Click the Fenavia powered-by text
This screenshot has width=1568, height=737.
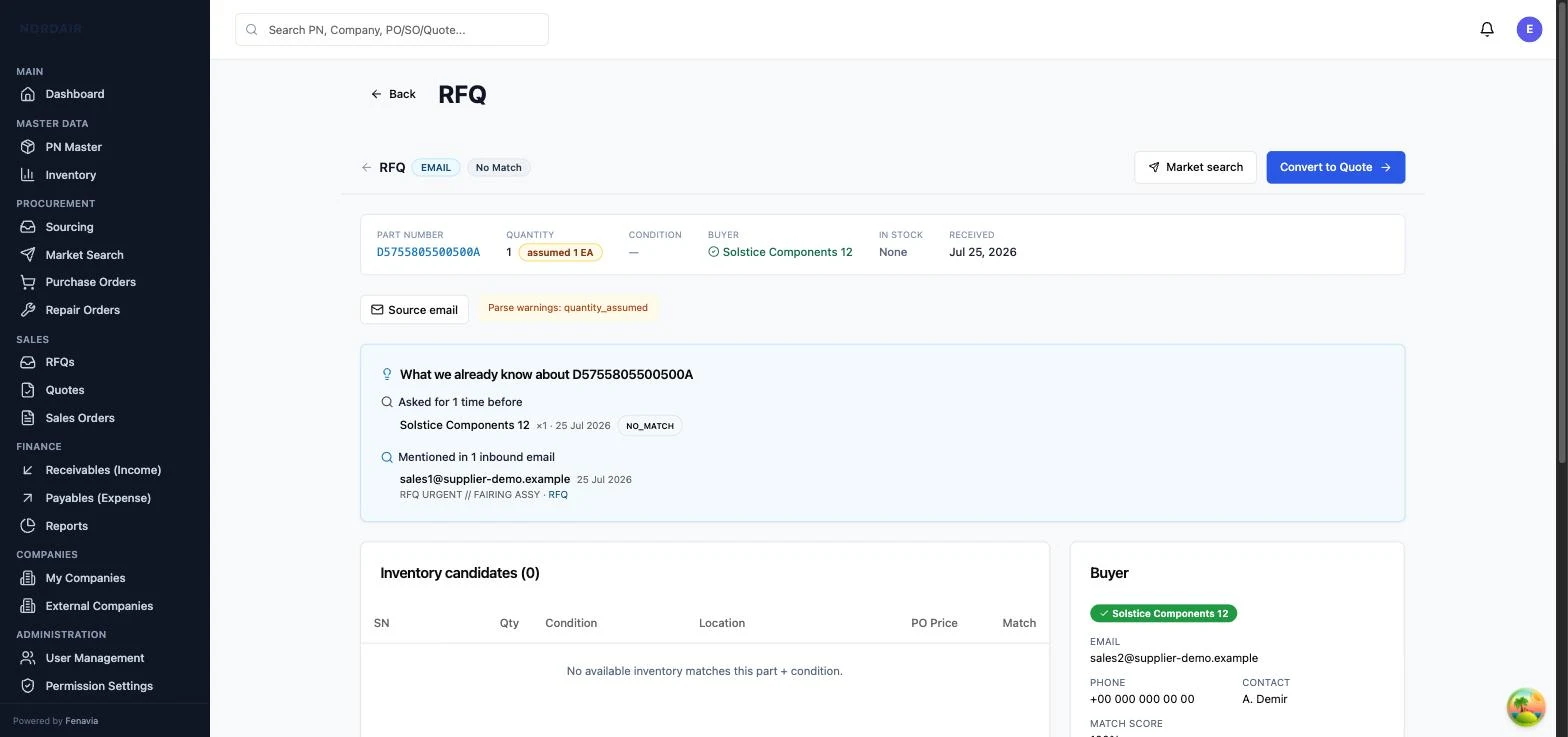(x=82, y=721)
